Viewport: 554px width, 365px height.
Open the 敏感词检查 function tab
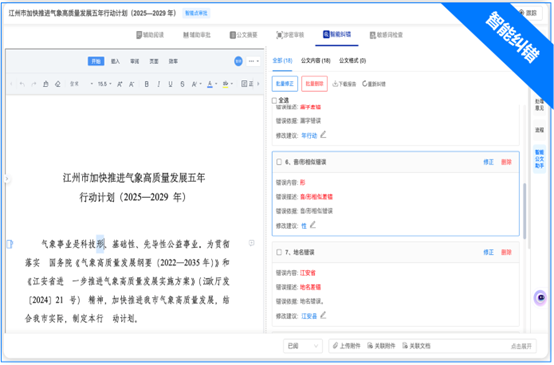tap(386, 35)
